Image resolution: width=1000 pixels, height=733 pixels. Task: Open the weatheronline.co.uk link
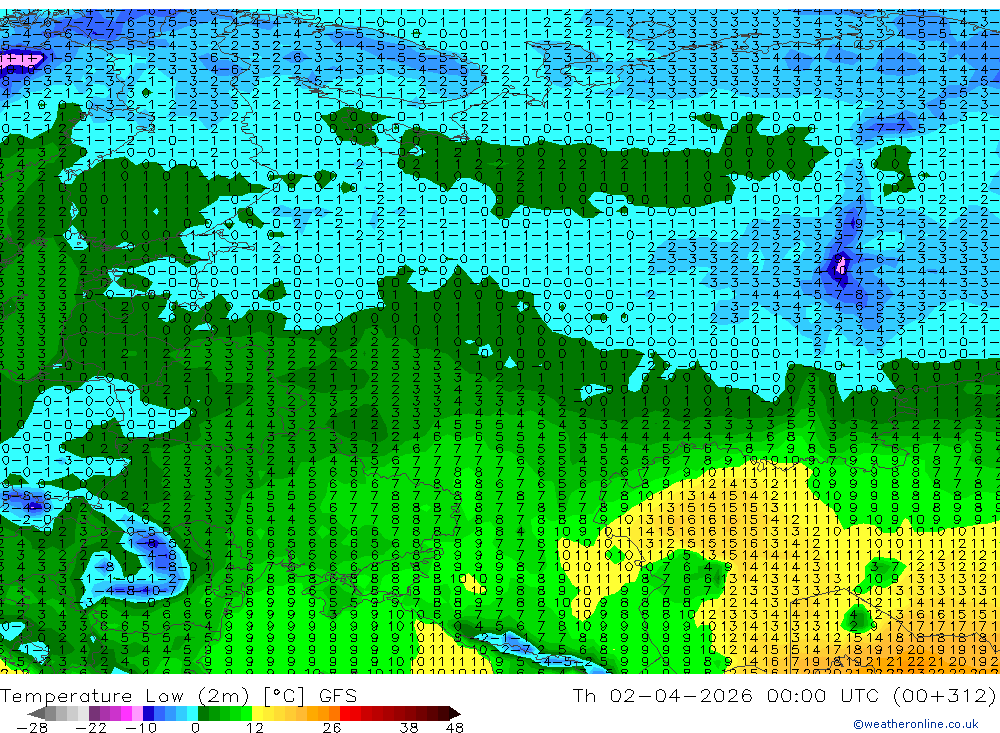coord(916,724)
